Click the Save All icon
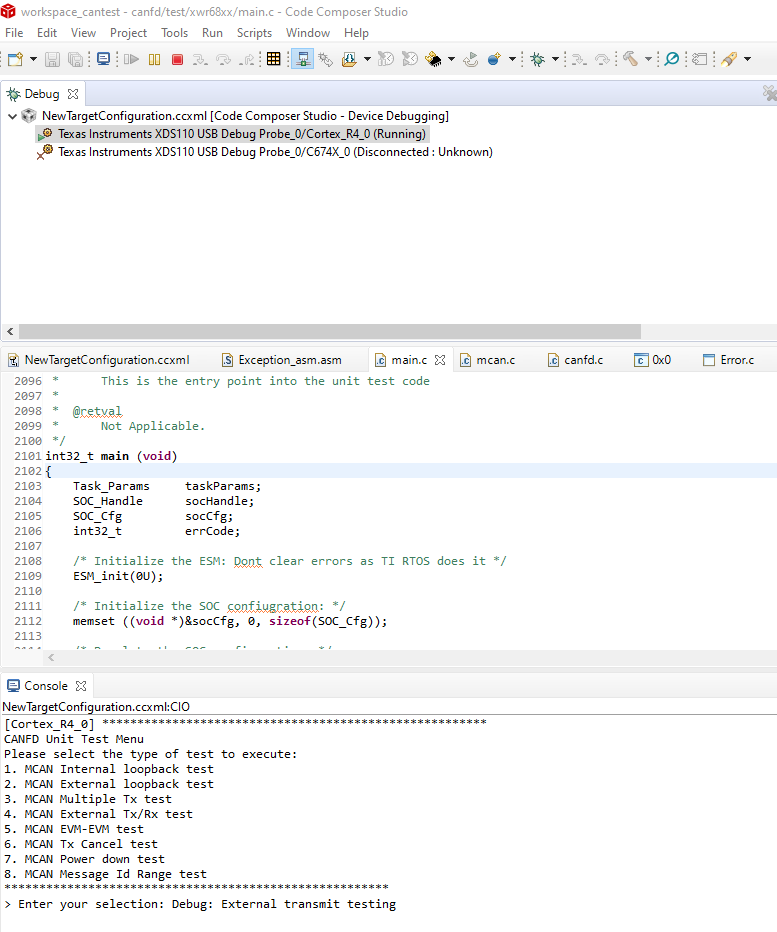Image resolution: width=777 pixels, height=932 pixels. point(76,59)
